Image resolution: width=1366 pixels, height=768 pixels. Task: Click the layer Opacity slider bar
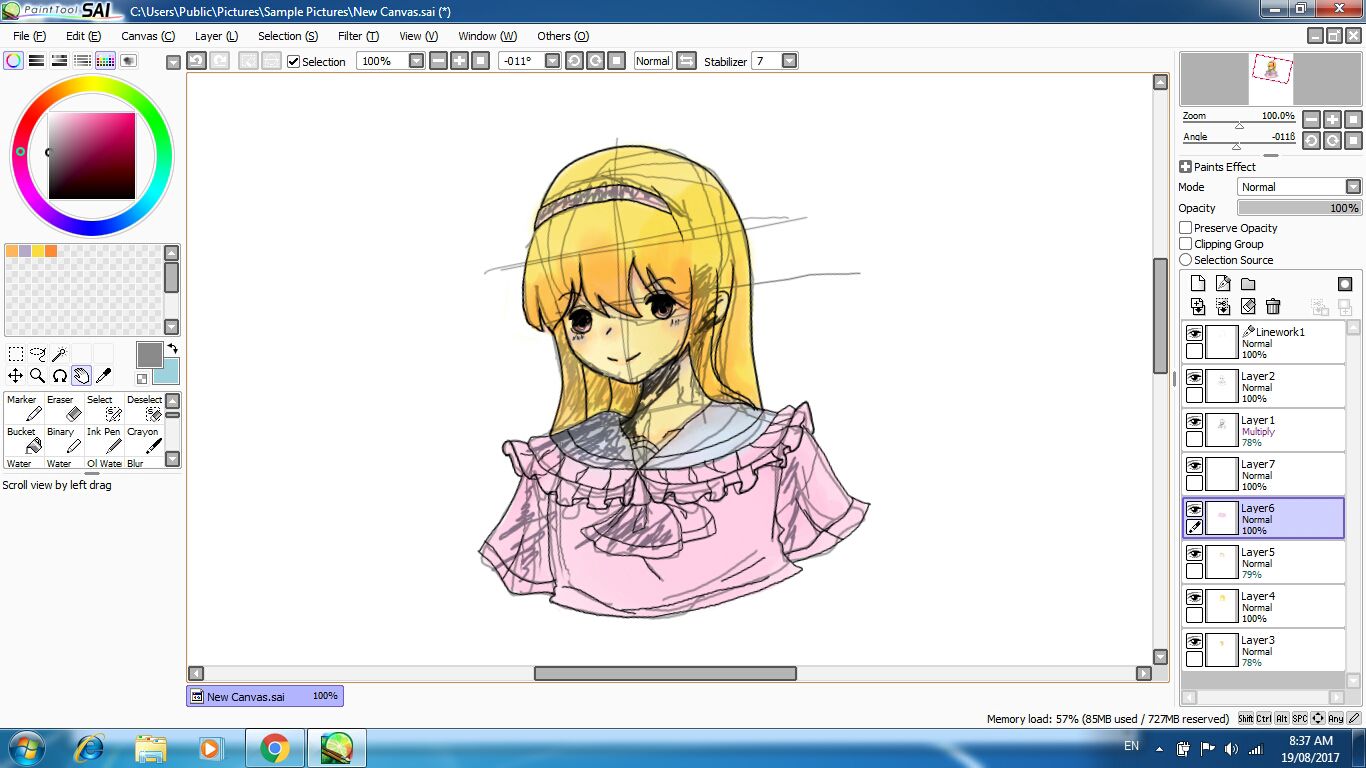tap(1300, 208)
